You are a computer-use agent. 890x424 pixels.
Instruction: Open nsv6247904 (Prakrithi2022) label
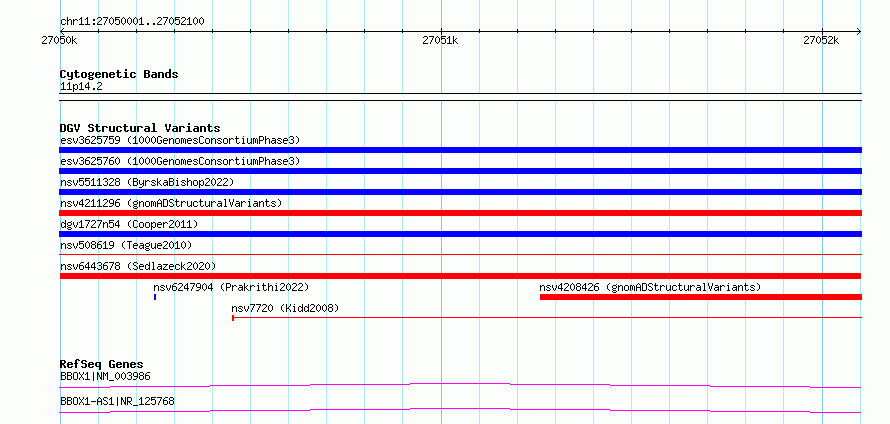click(x=231, y=287)
